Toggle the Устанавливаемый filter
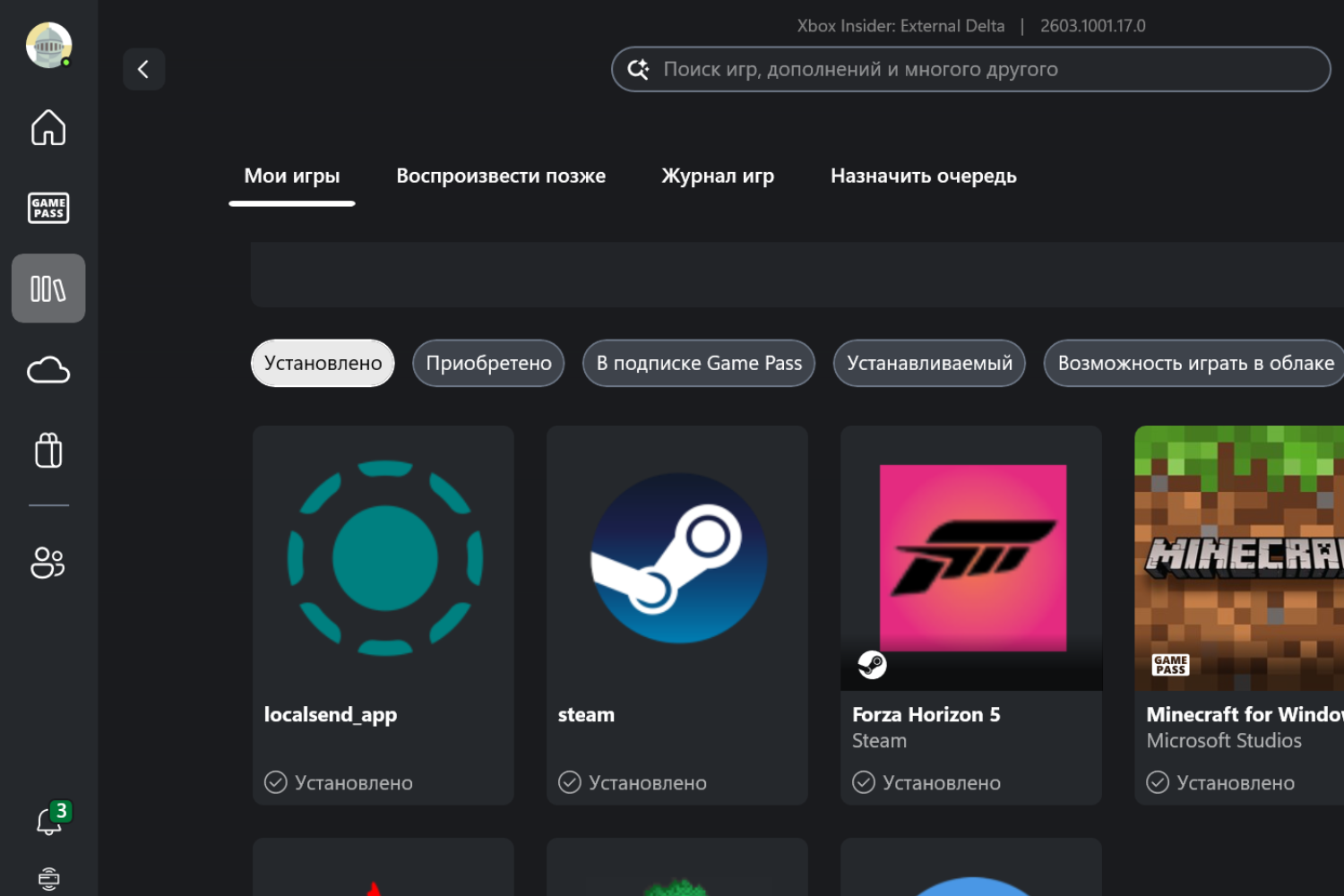Viewport: 1344px width, 896px height. (929, 363)
